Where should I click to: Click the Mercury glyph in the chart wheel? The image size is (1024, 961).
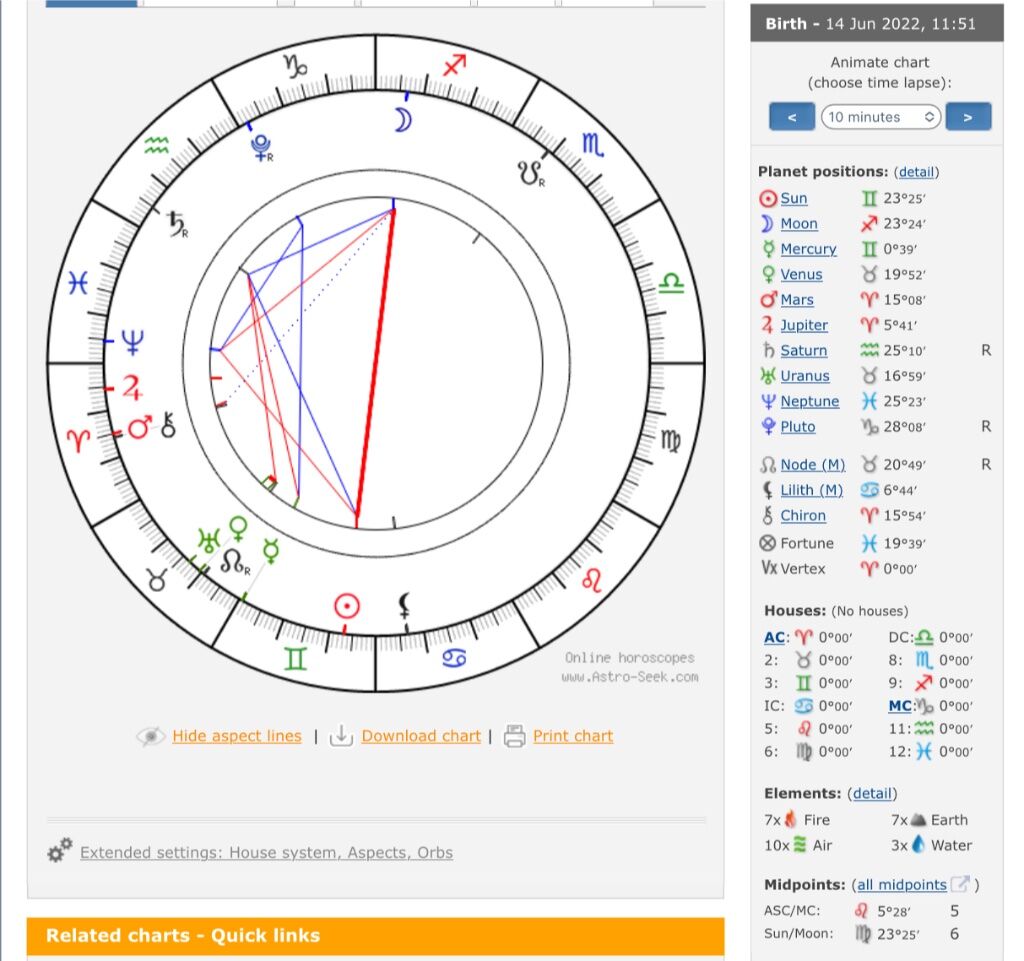pyautogui.click(x=271, y=550)
